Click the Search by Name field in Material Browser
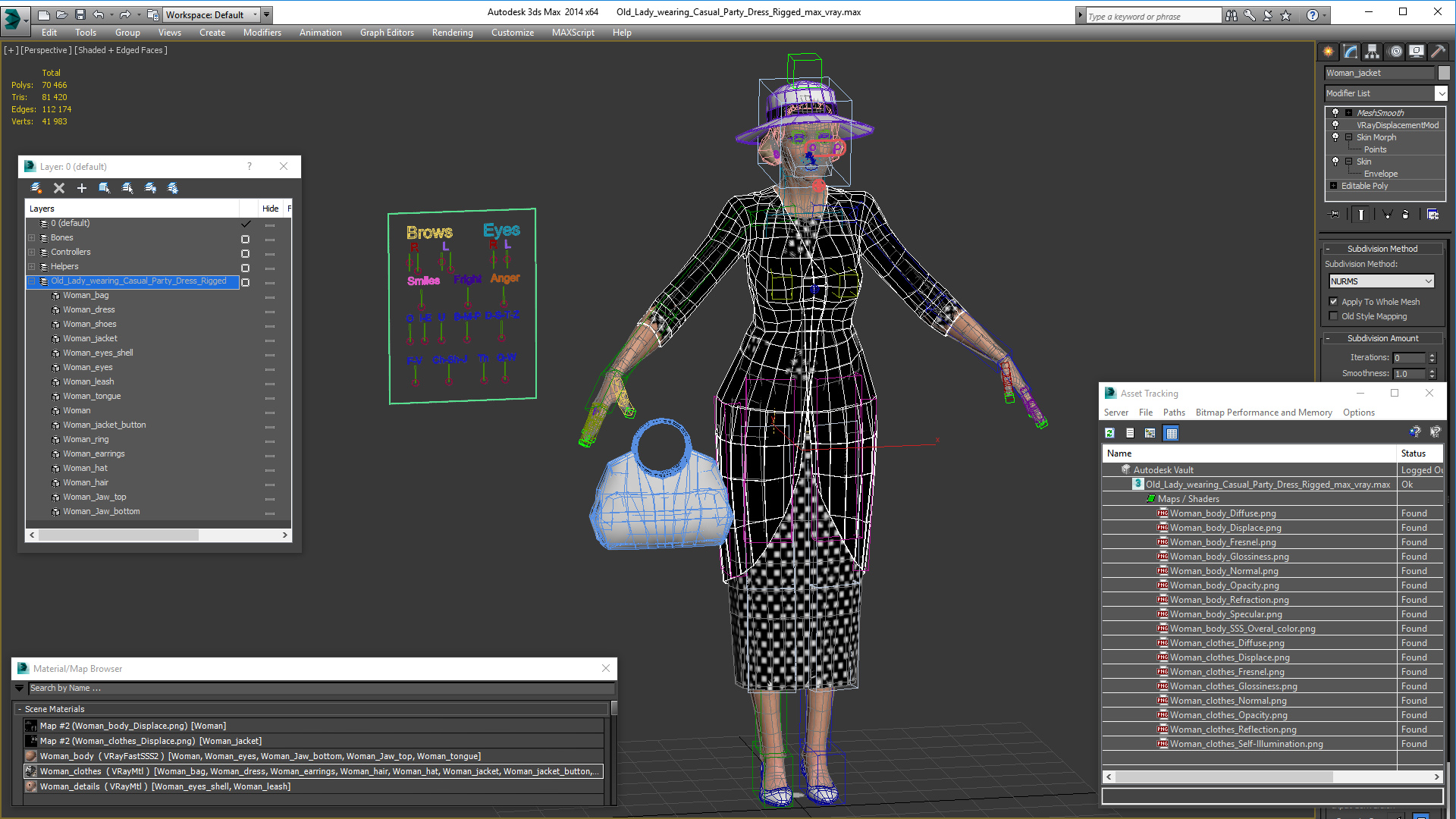 point(321,689)
